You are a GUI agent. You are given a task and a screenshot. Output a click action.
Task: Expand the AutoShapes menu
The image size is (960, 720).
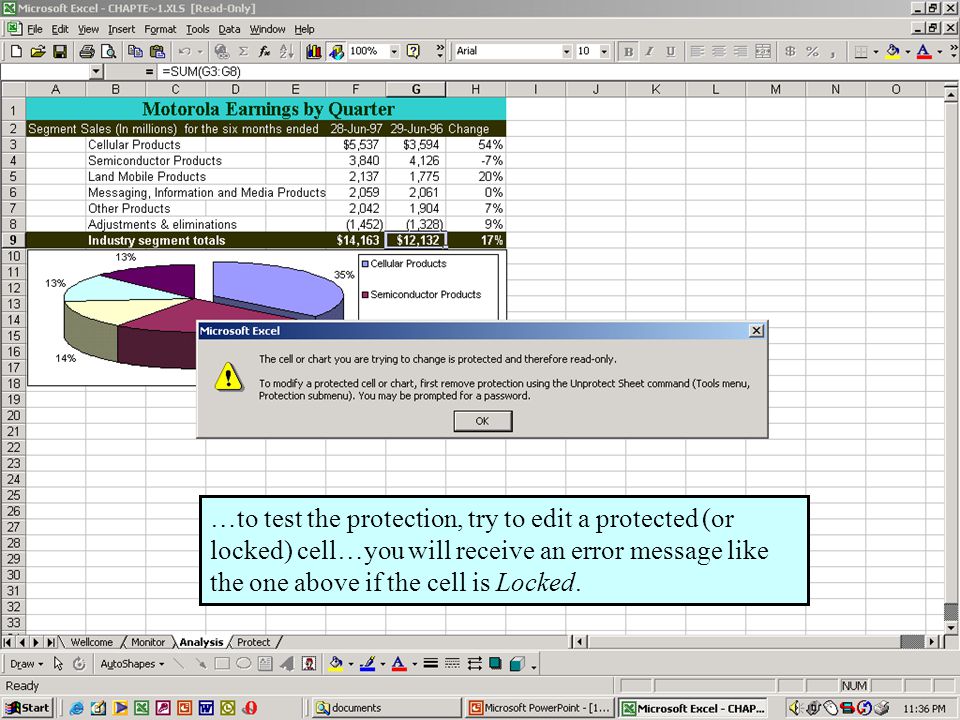[x=132, y=664]
